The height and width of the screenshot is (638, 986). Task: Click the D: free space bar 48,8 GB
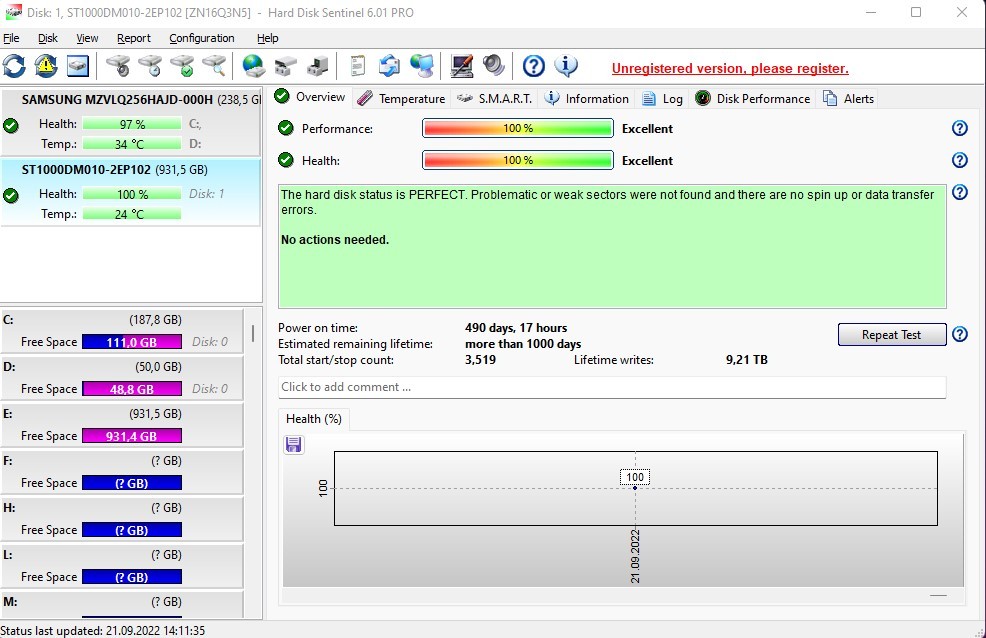click(132, 389)
